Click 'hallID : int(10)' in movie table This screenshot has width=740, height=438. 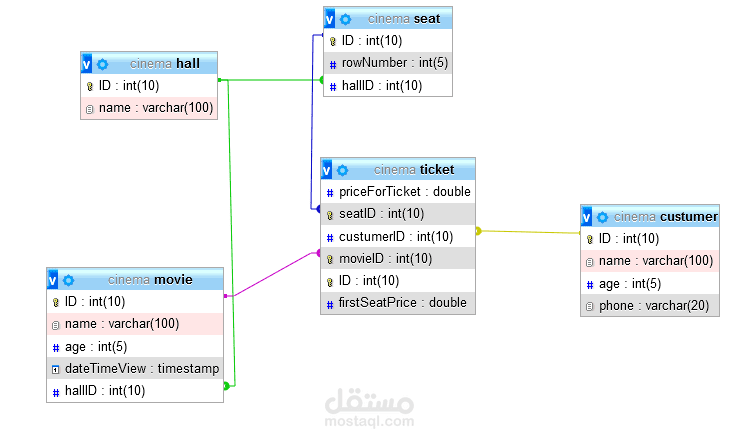(135, 391)
